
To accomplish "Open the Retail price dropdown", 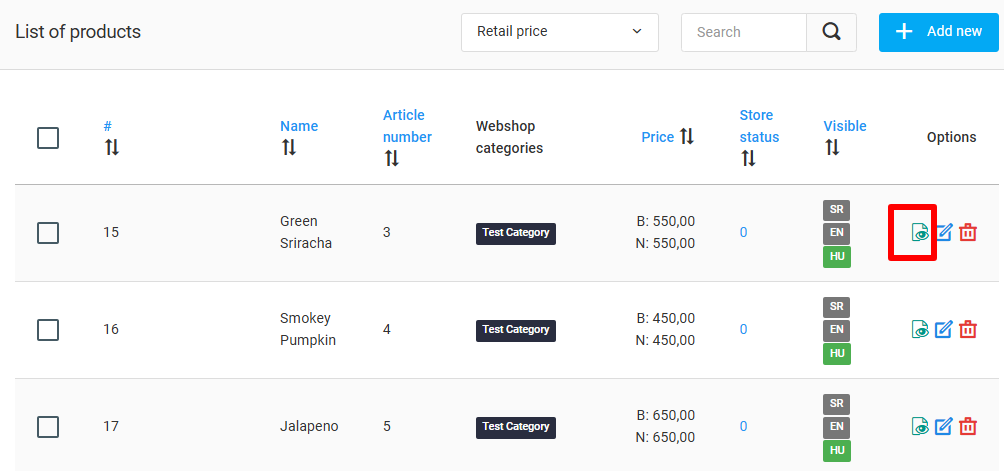I will 560,32.
